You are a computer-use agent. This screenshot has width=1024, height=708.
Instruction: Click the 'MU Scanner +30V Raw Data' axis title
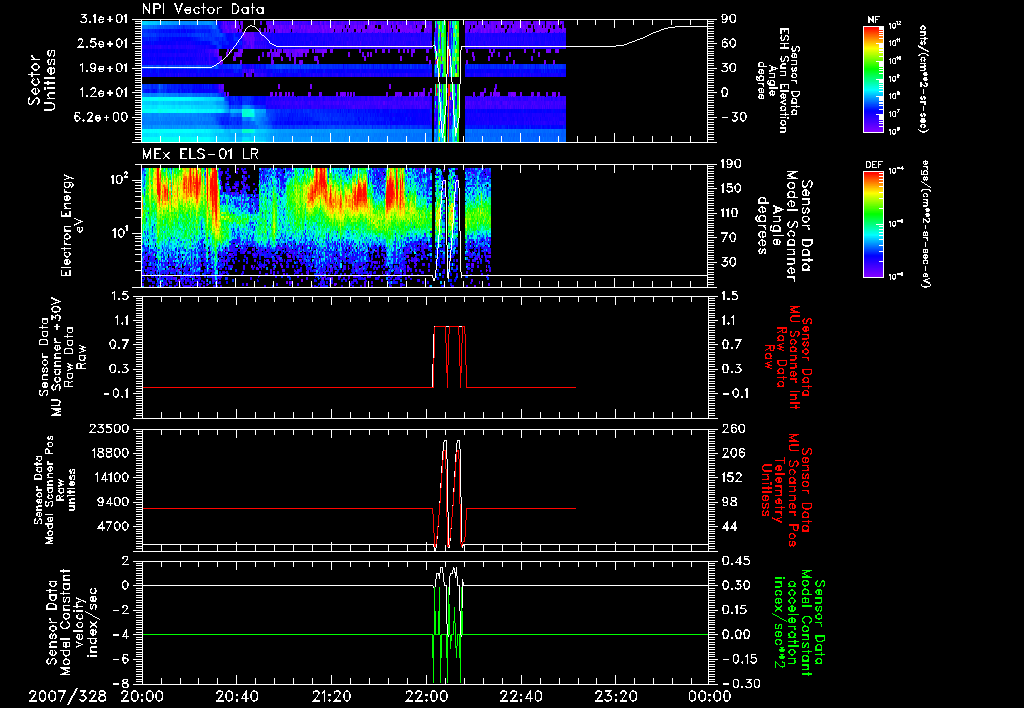coord(62,357)
